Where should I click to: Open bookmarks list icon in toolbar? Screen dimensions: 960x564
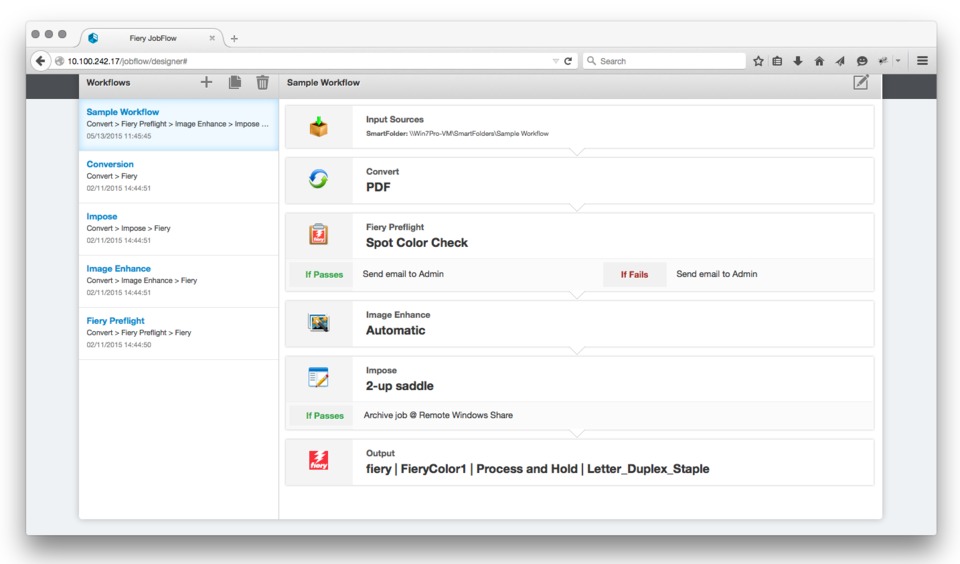click(778, 61)
